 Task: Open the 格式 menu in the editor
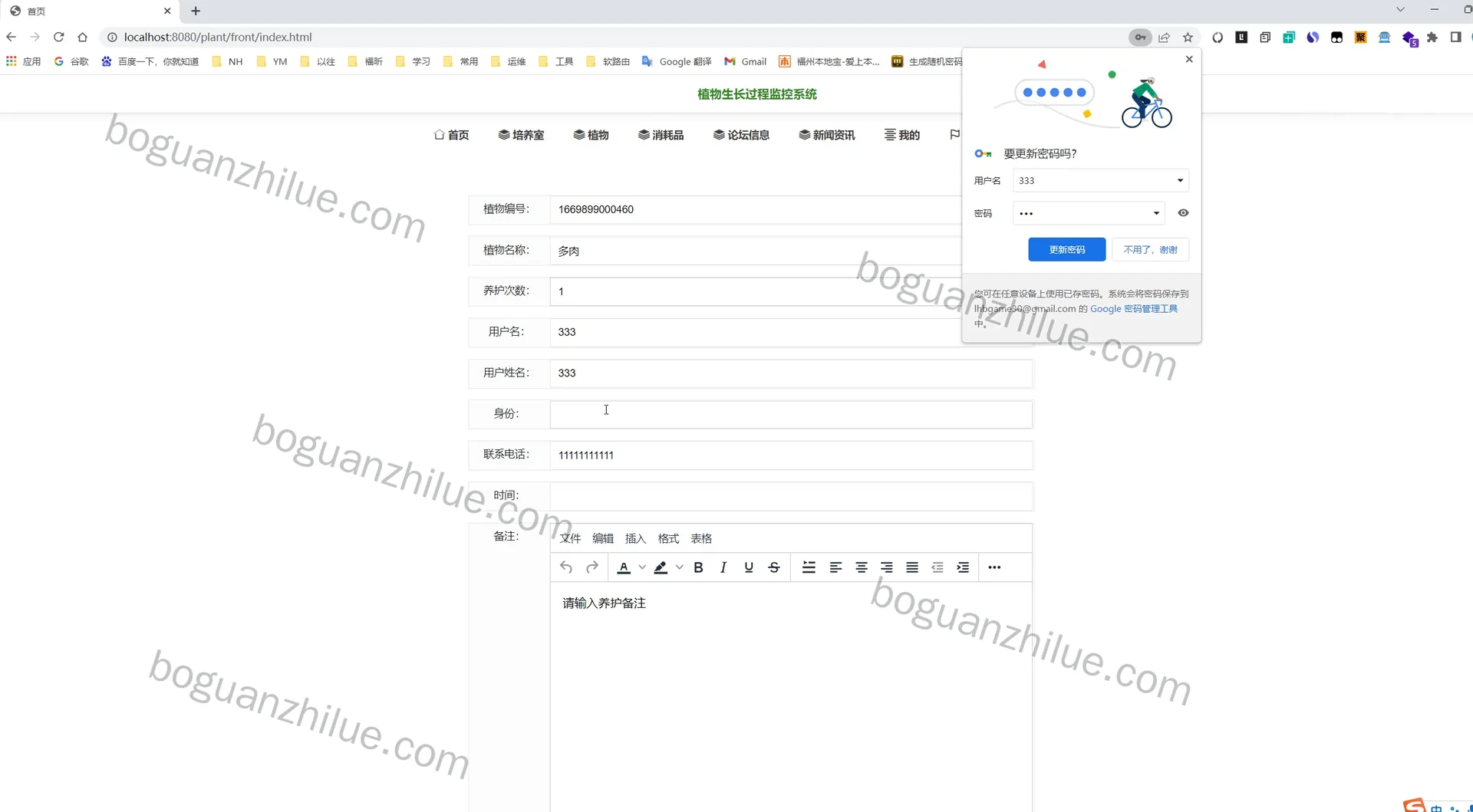[668, 538]
